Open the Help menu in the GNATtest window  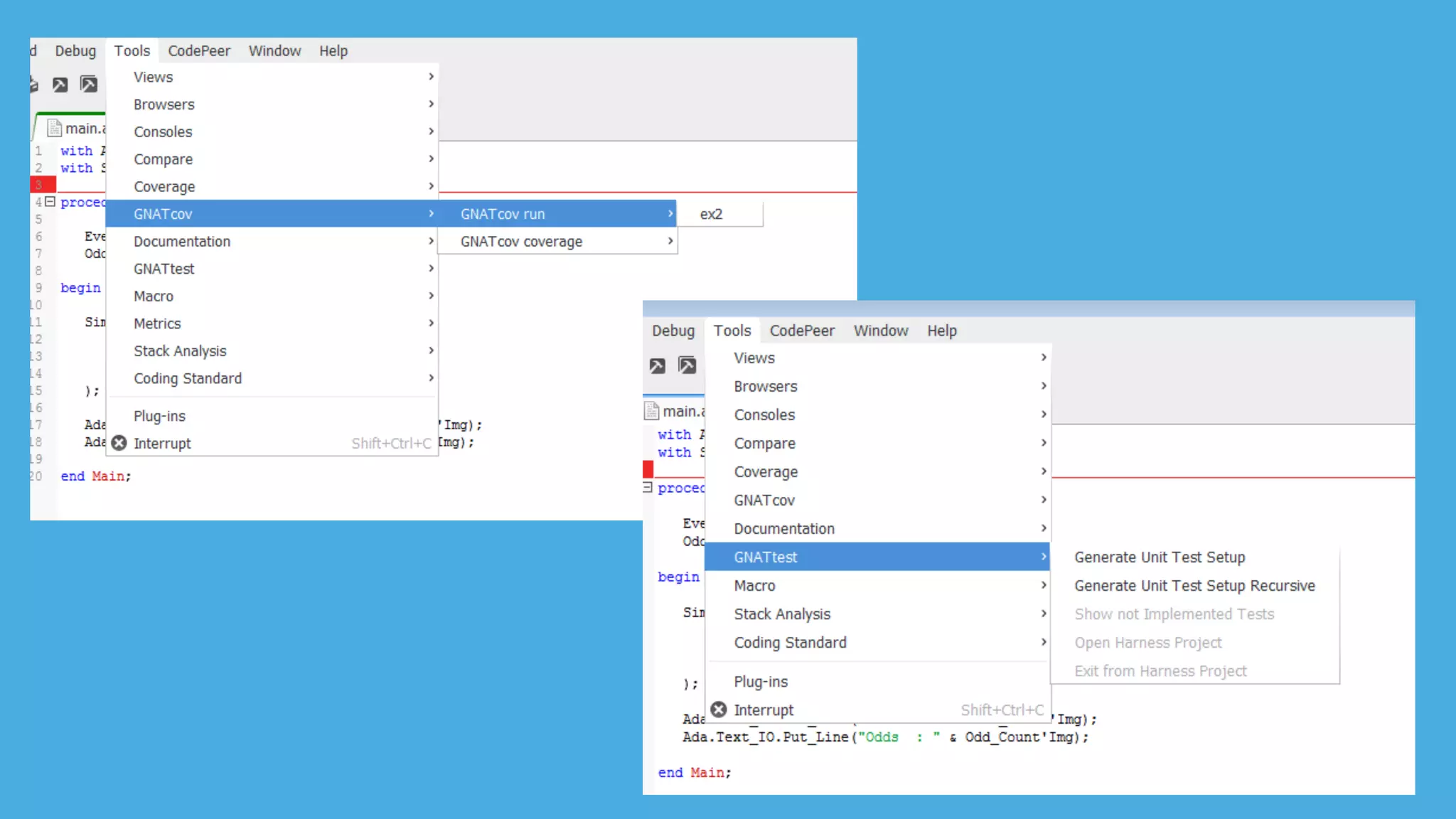pyautogui.click(x=941, y=331)
